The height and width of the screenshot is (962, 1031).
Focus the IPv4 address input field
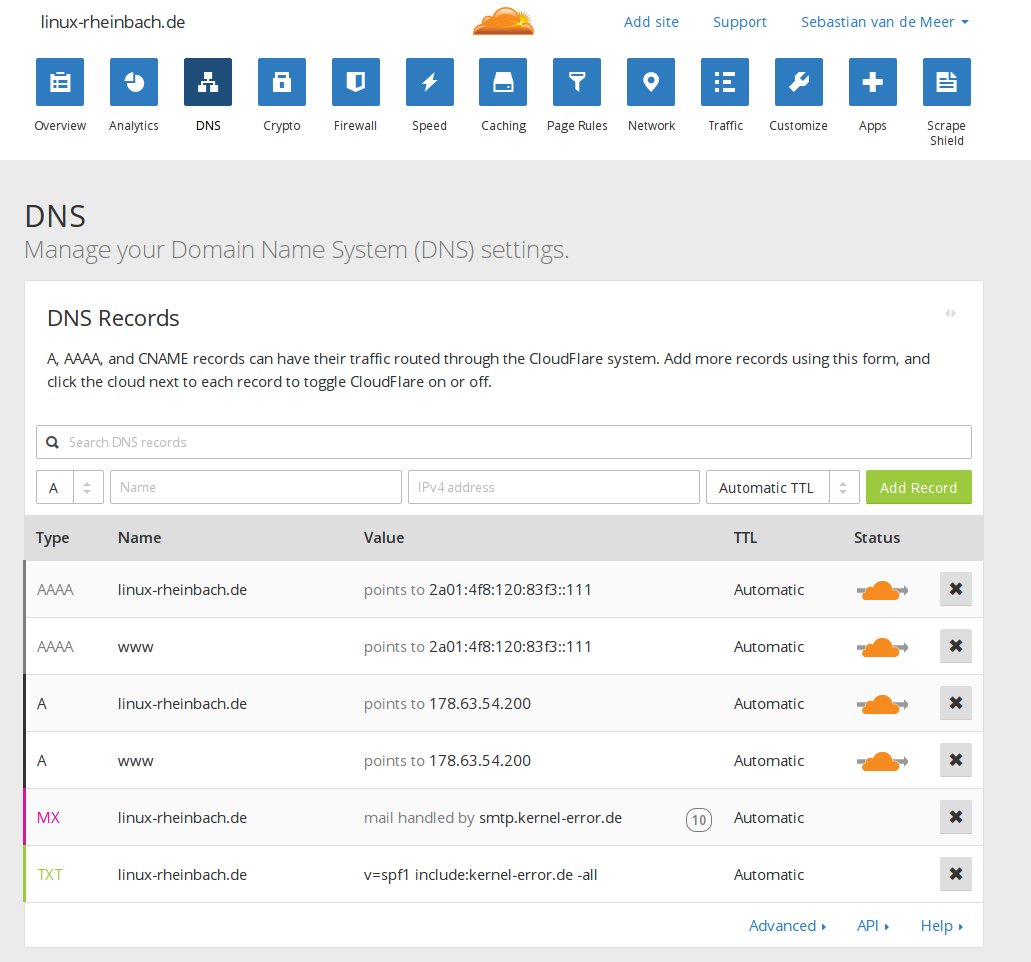coord(554,487)
